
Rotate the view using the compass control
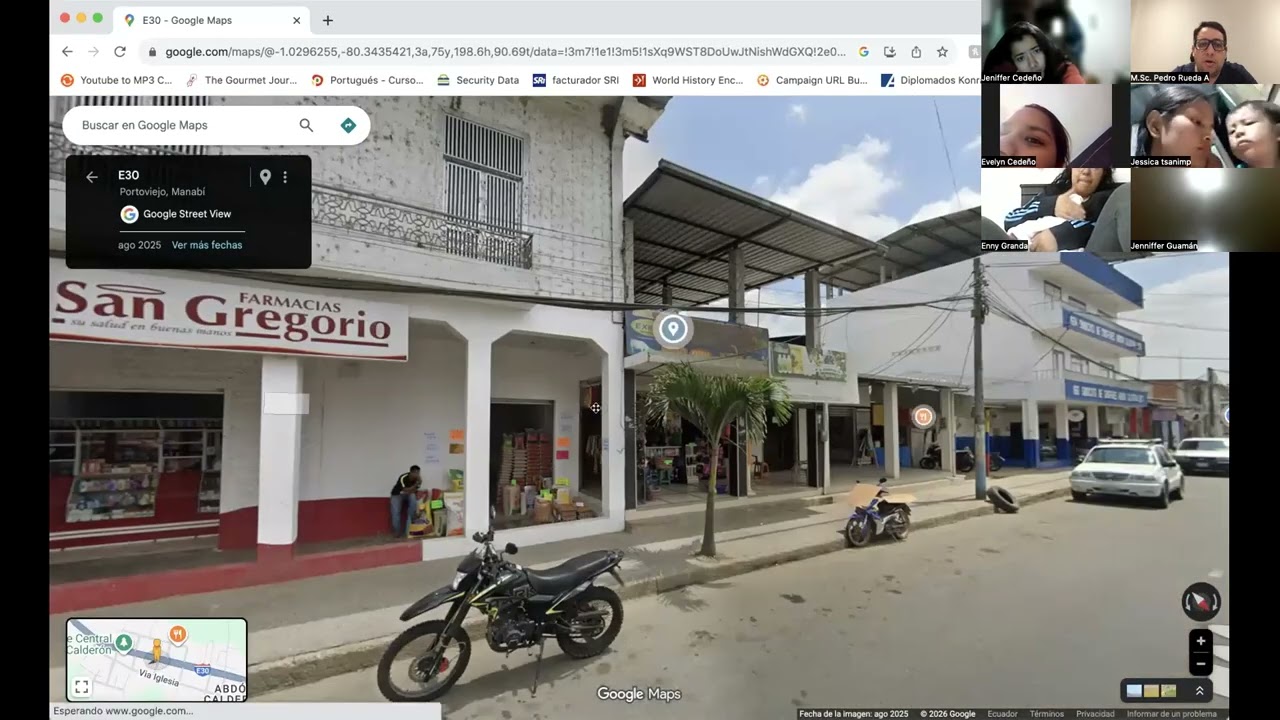click(x=1201, y=602)
